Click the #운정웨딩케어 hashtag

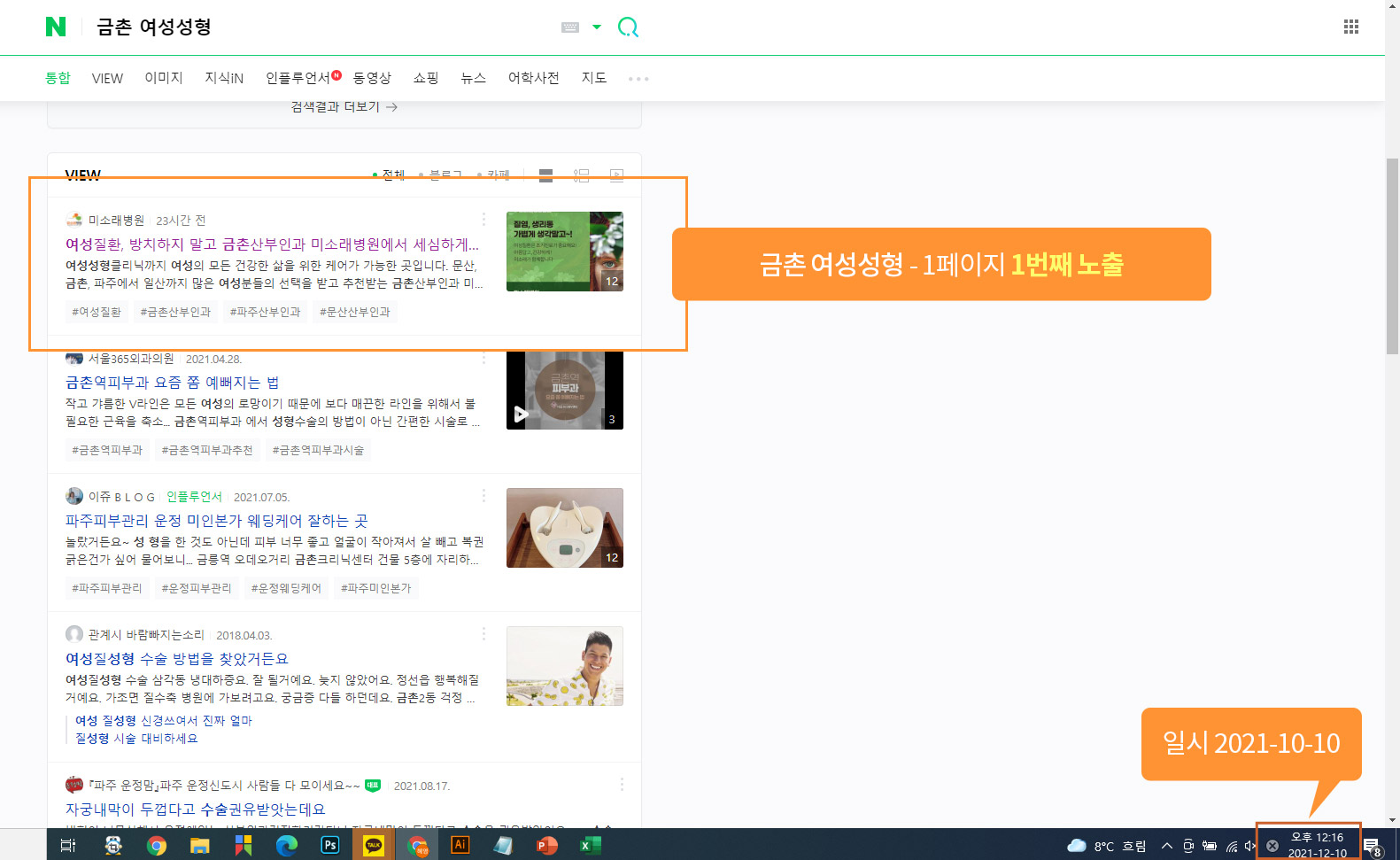286,588
